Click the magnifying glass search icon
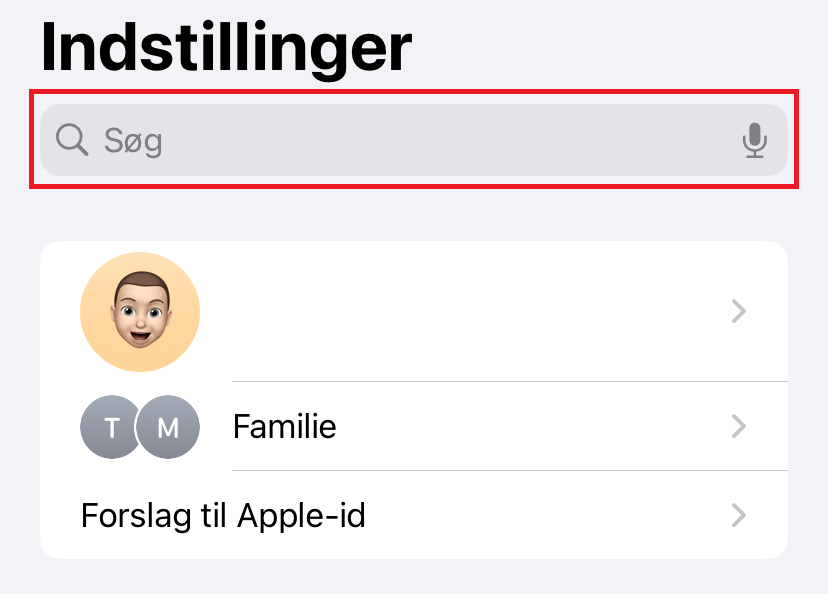Image resolution: width=828 pixels, height=594 pixels. (x=72, y=140)
